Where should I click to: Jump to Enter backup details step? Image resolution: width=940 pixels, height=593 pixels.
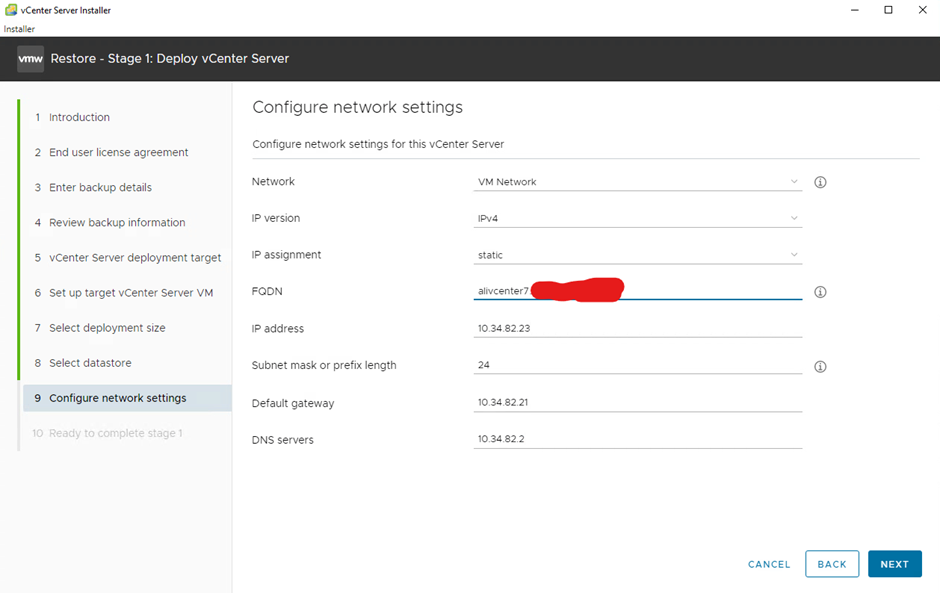click(x=100, y=187)
